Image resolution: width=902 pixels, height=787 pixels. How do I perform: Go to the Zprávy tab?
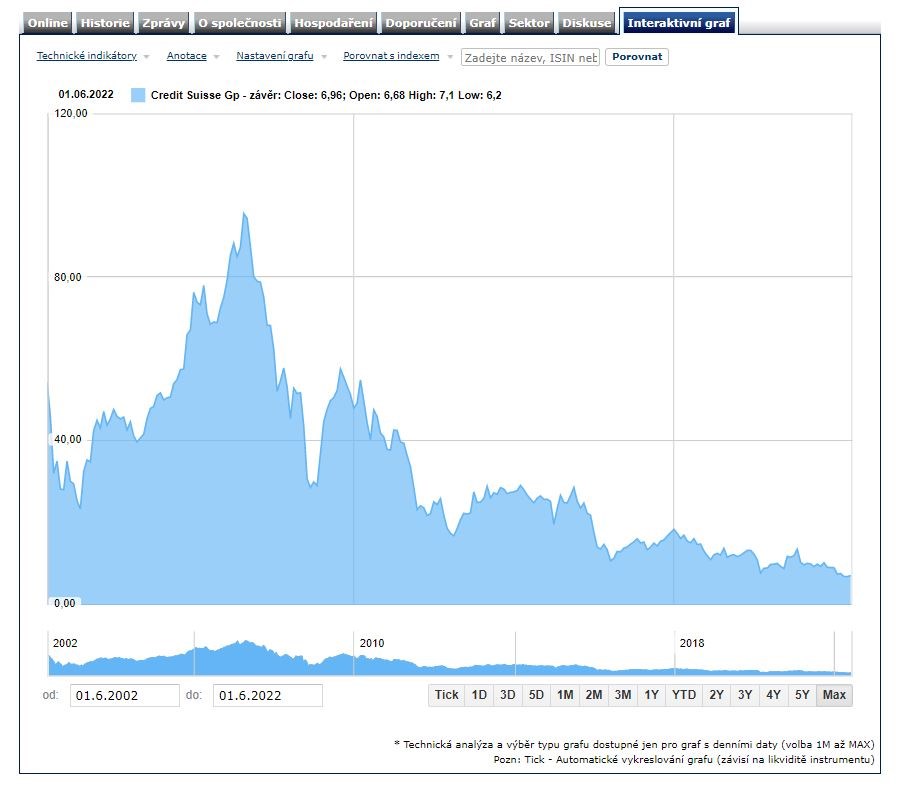point(163,23)
